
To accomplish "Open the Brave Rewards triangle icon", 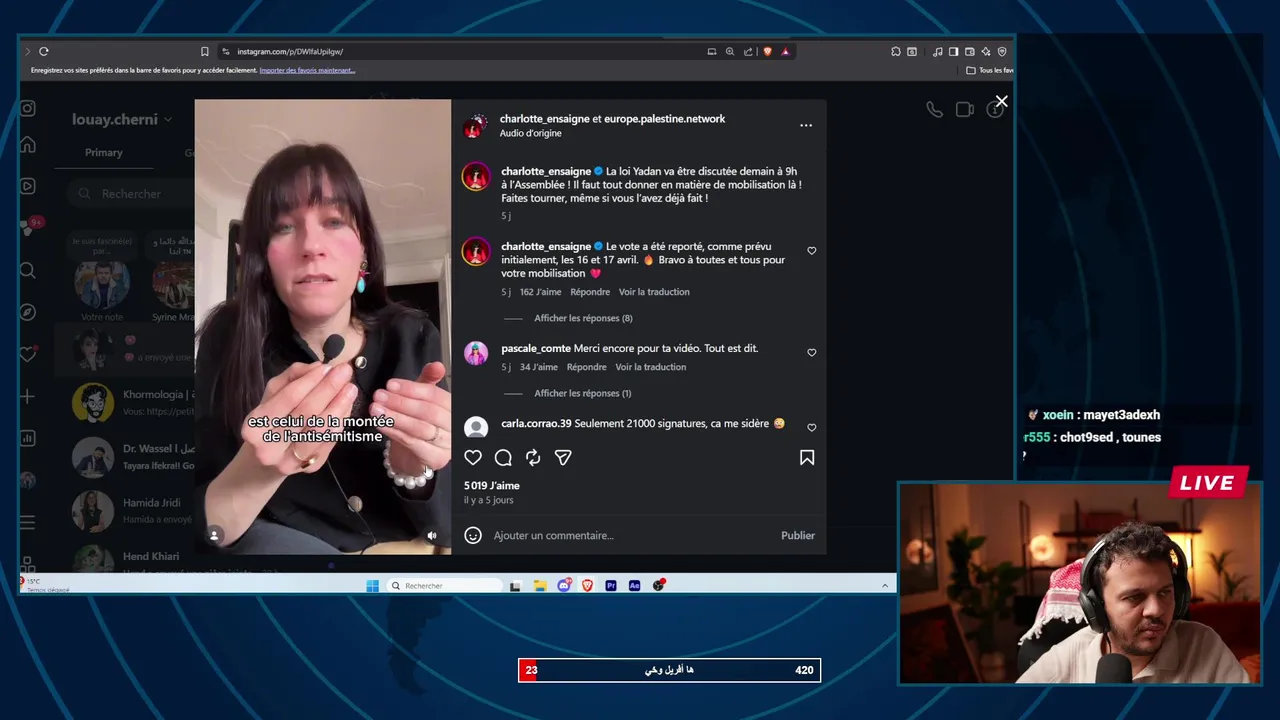I will point(785,51).
